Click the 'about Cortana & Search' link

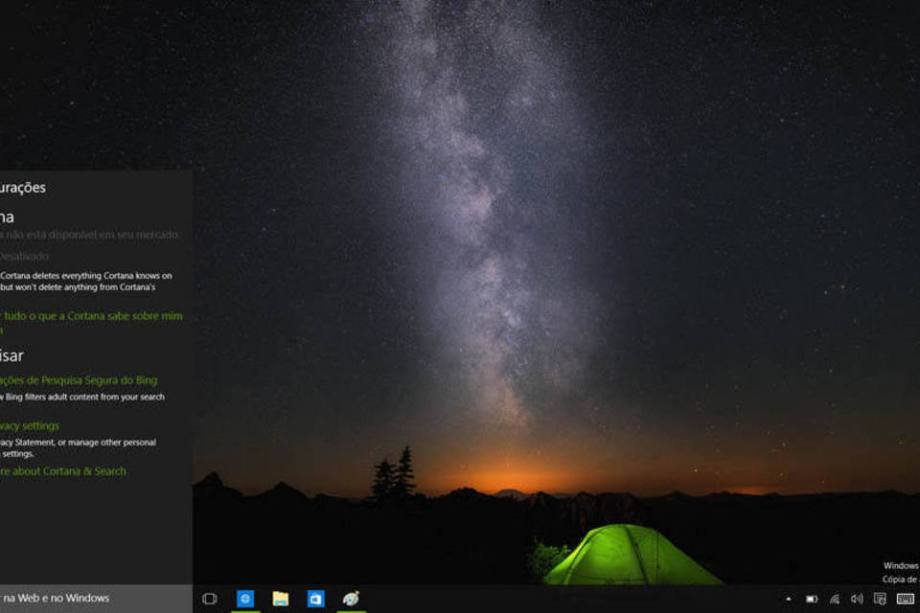tap(64, 471)
